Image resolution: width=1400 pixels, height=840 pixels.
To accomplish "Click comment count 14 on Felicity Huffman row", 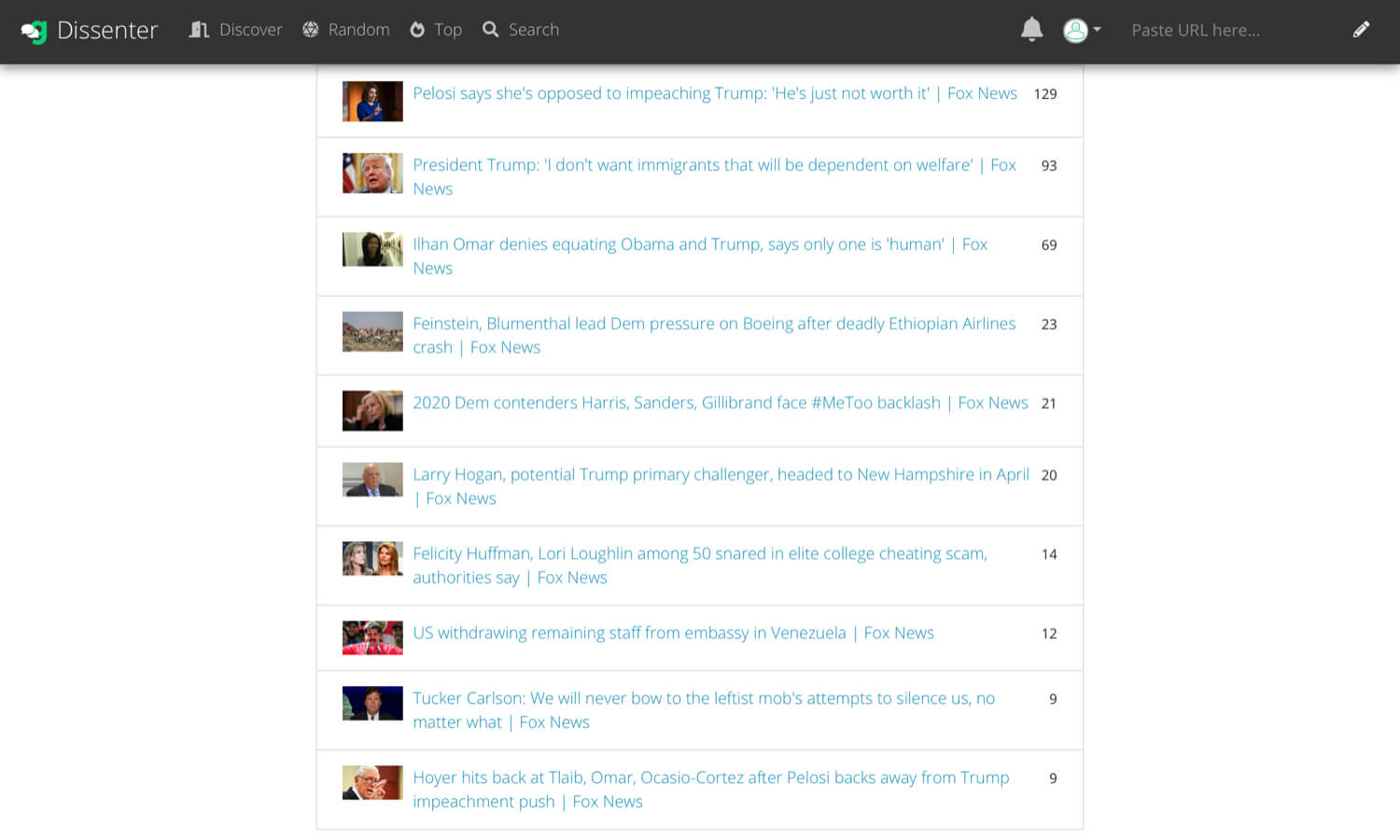I will [1049, 555].
